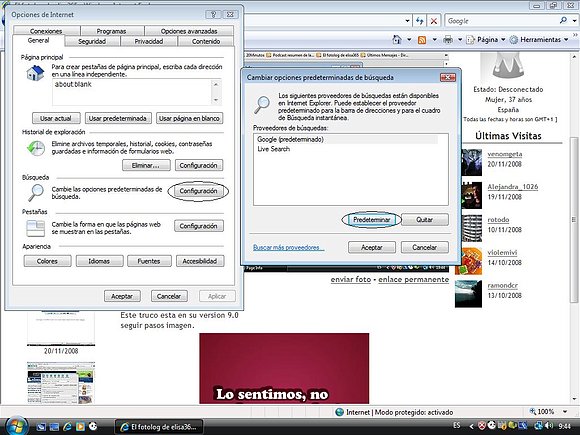The image size is (580, 435).
Task: Click the search magnifier in Google box
Action: pos(563,21)
